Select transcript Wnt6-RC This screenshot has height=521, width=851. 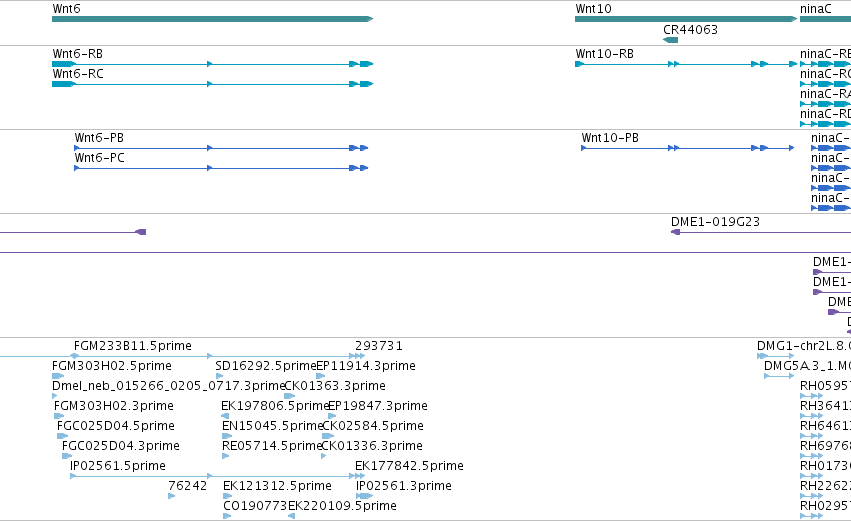click(x=212, y=84)
